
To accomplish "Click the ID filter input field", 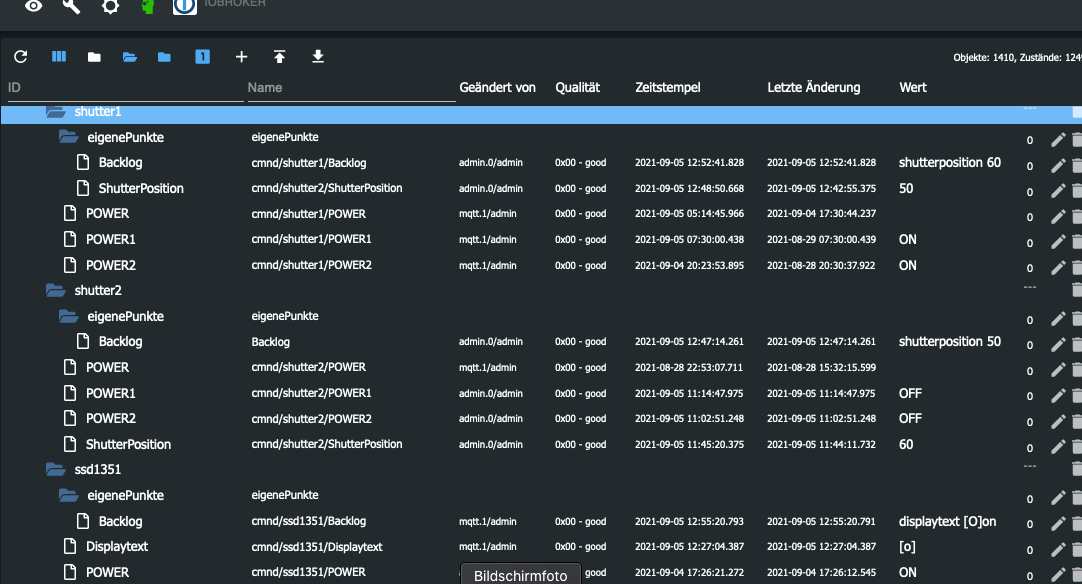I will point(120,88).
